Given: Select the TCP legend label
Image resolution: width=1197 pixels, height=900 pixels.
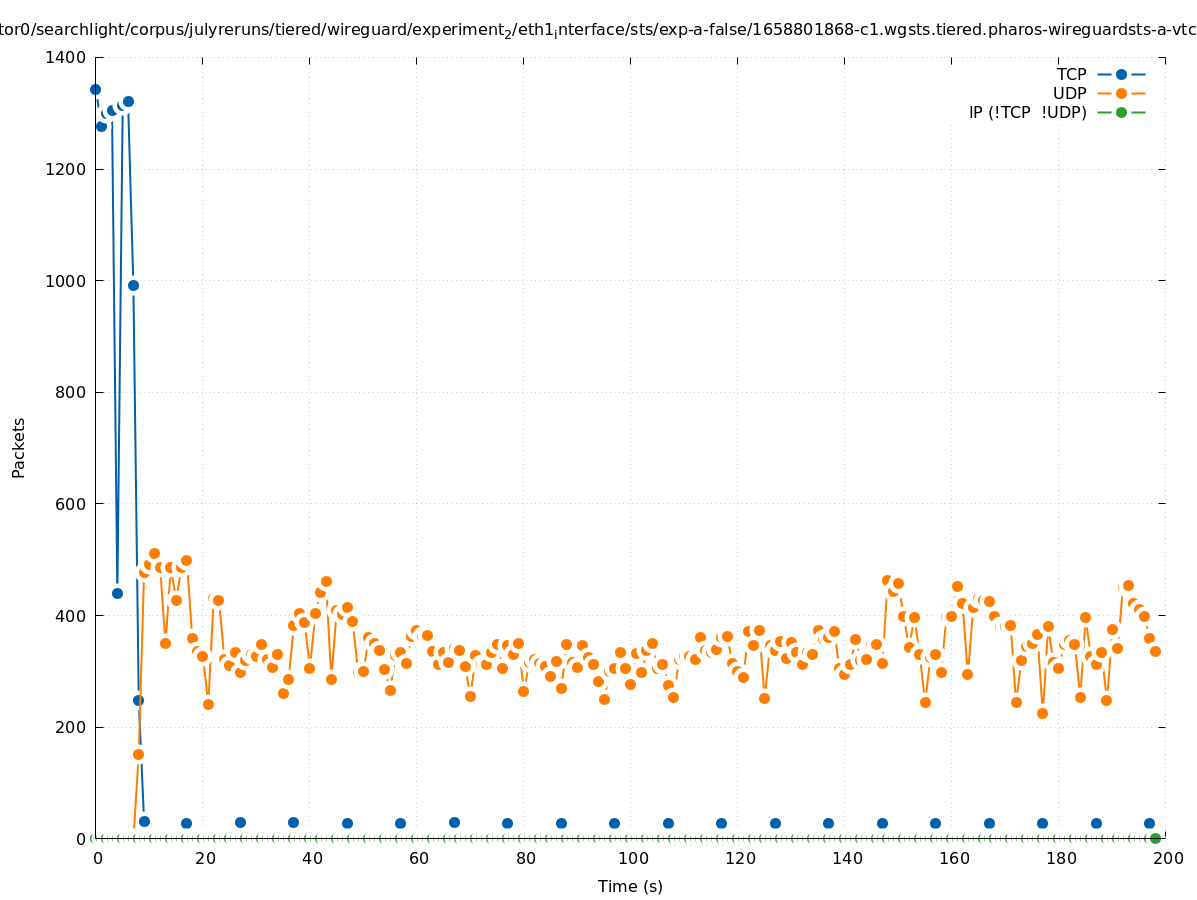Looking at the screenshot, I should [1071, 74].
